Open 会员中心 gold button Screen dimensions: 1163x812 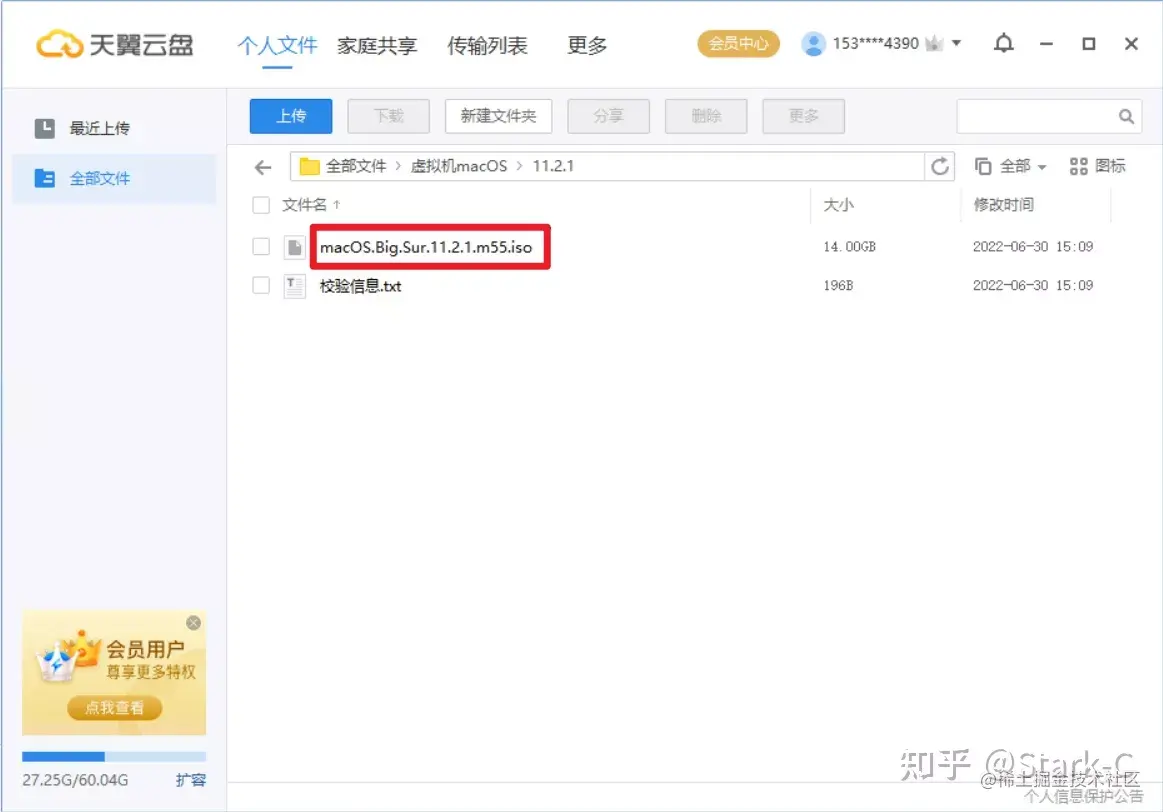739,44
